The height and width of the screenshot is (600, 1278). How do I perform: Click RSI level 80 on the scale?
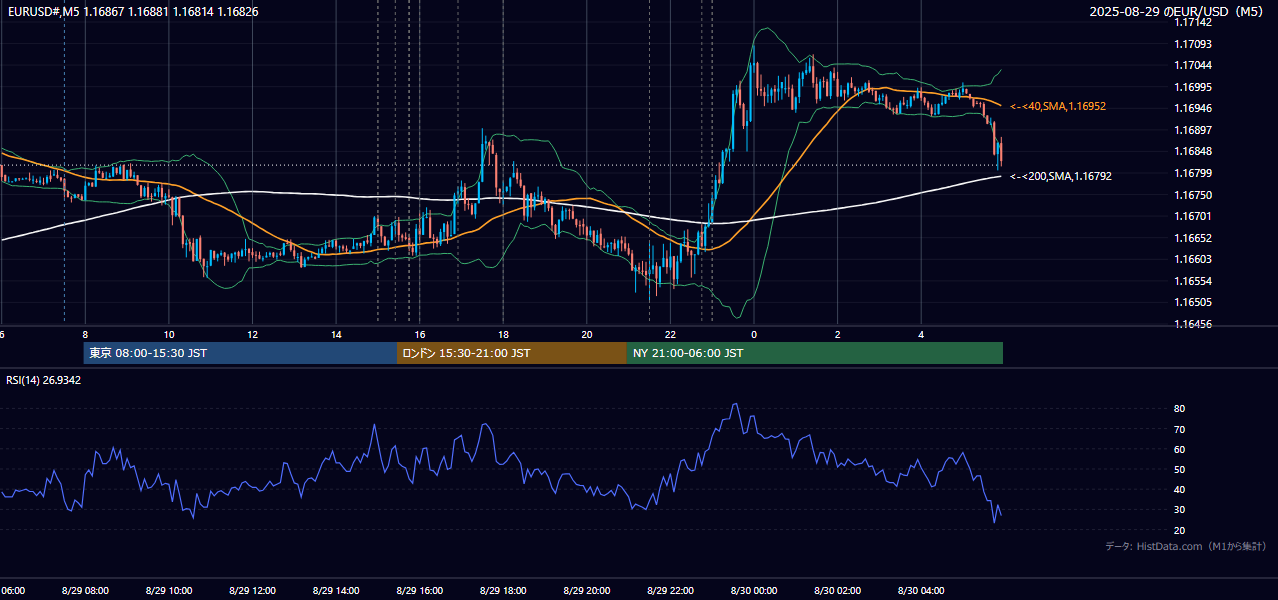click(1179, 409)
